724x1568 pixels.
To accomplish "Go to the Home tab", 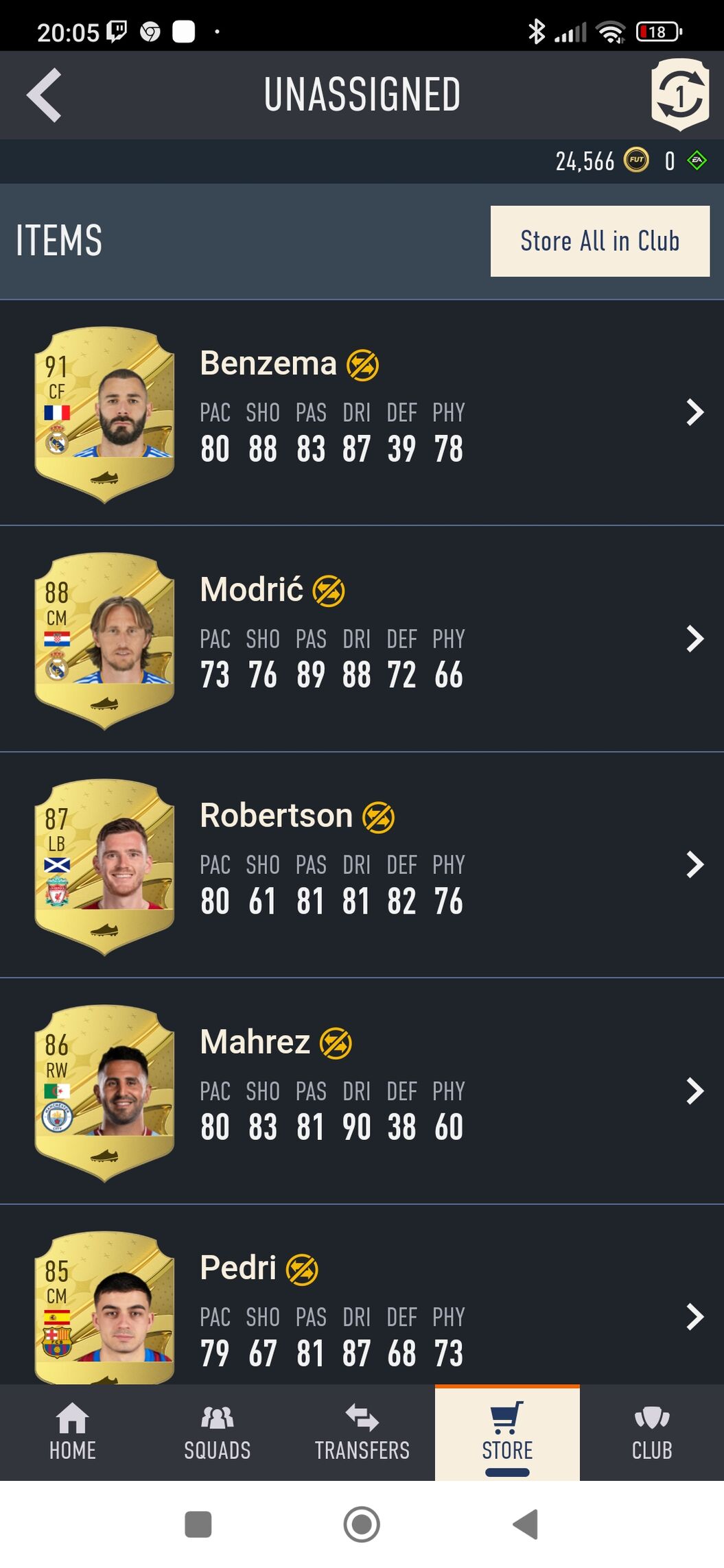I will [72, 1432].
